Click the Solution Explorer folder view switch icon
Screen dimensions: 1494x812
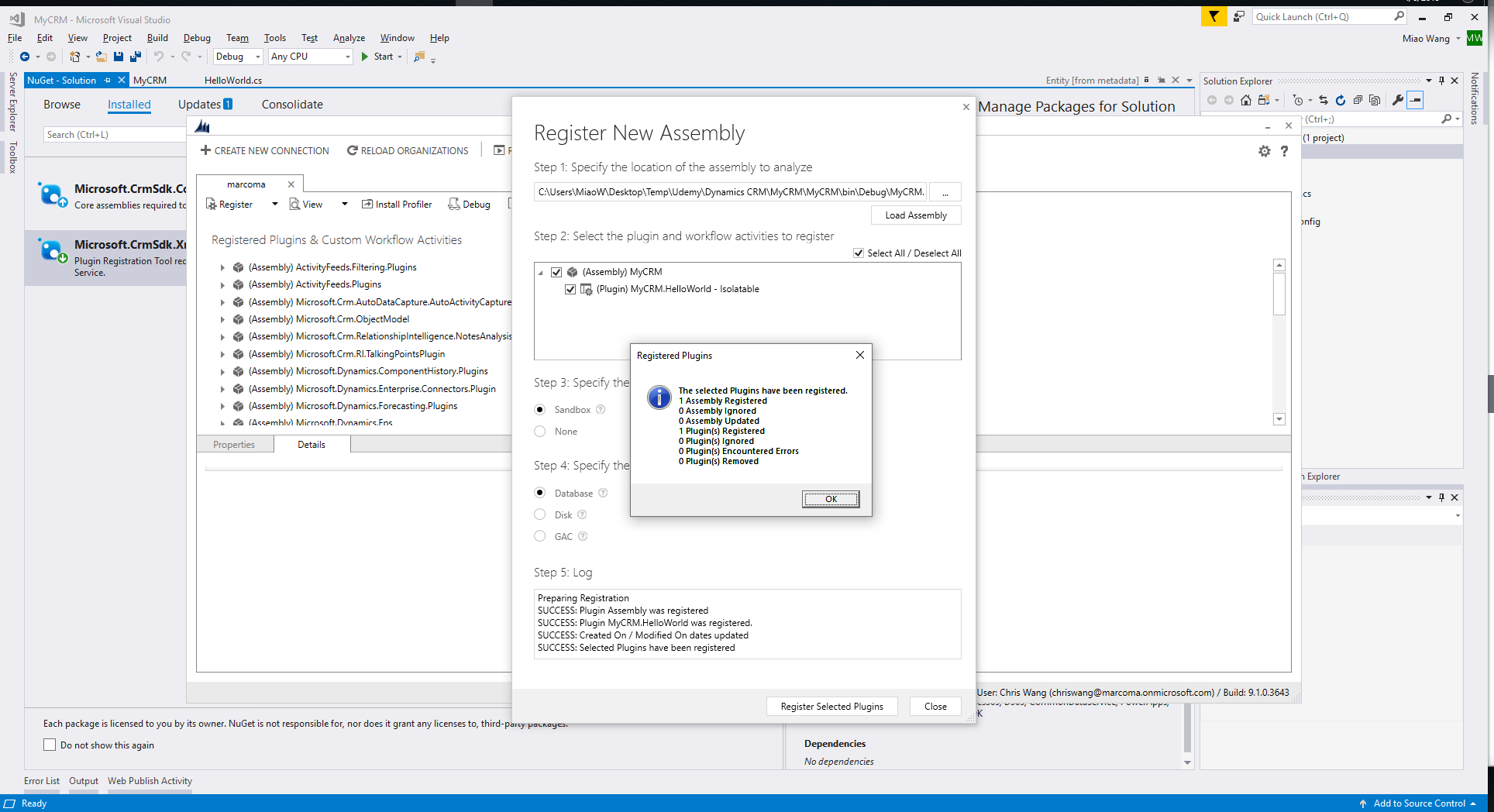pyautogui.click(x=1264, y=100)
